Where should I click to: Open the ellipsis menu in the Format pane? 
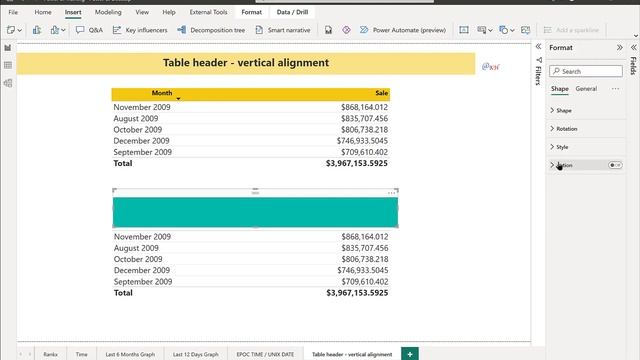click(615, 89)
